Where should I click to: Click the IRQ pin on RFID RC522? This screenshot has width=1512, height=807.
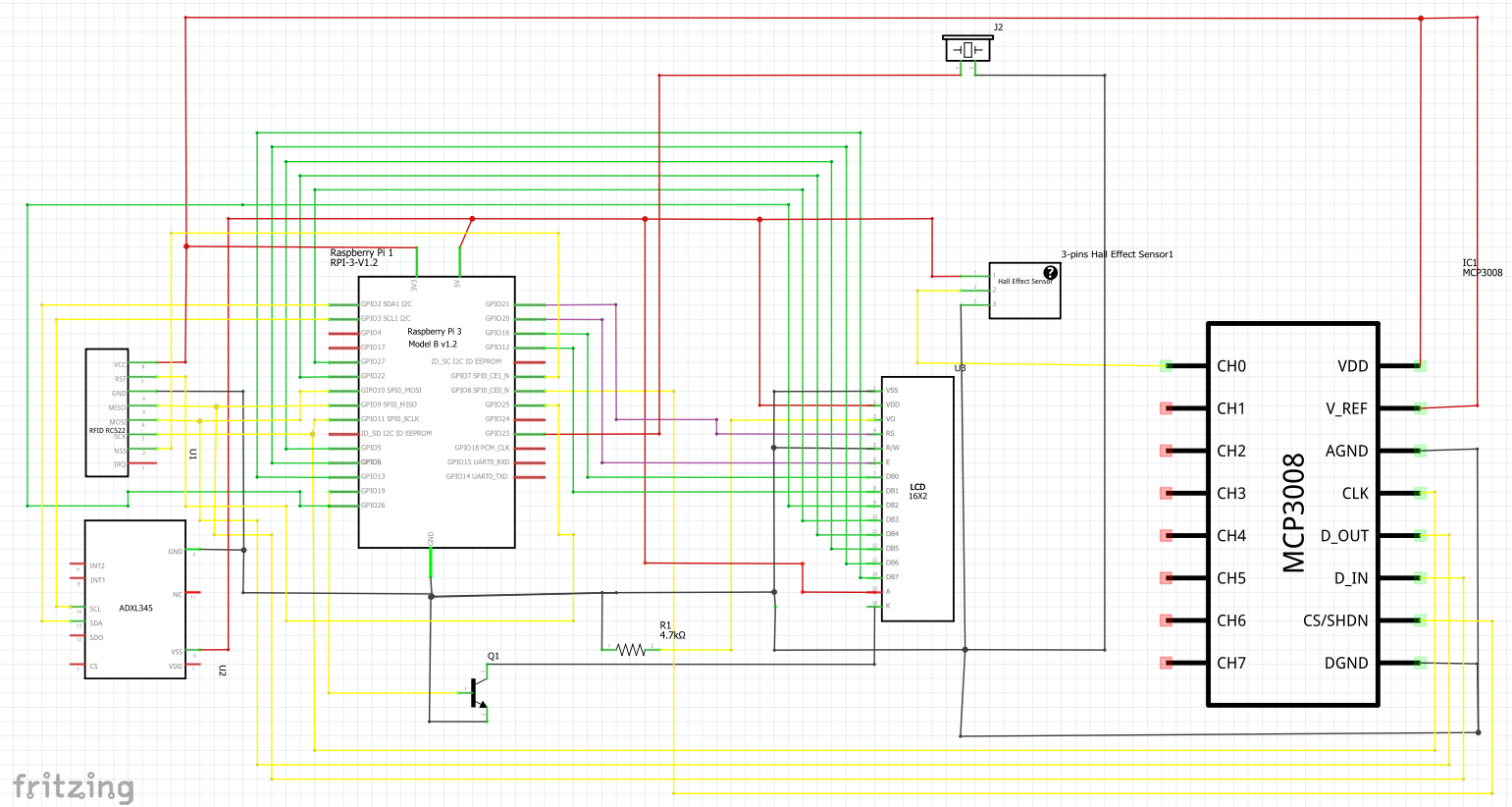click(x=142, y=463)
